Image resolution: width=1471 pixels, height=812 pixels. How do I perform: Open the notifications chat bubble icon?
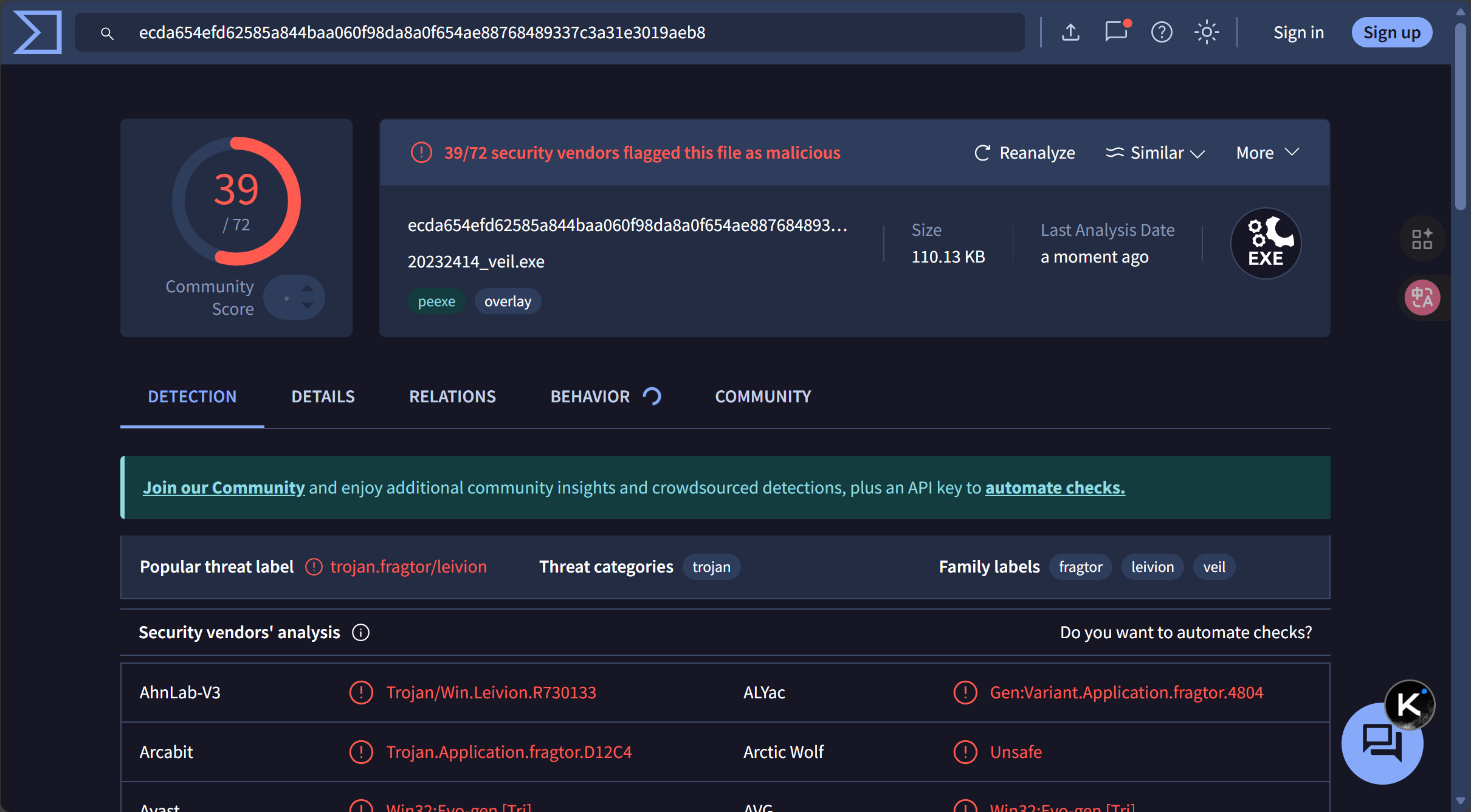[x=1116, y=32]
